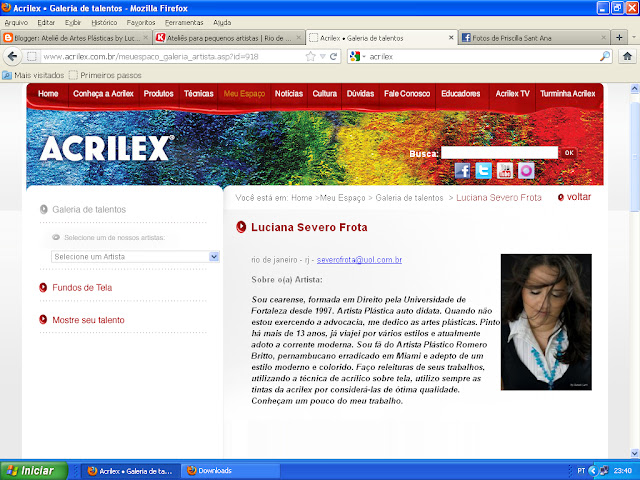Click the ACRILEX logo
The height and width of the screenshot is (480, 640).
[107, 148]
